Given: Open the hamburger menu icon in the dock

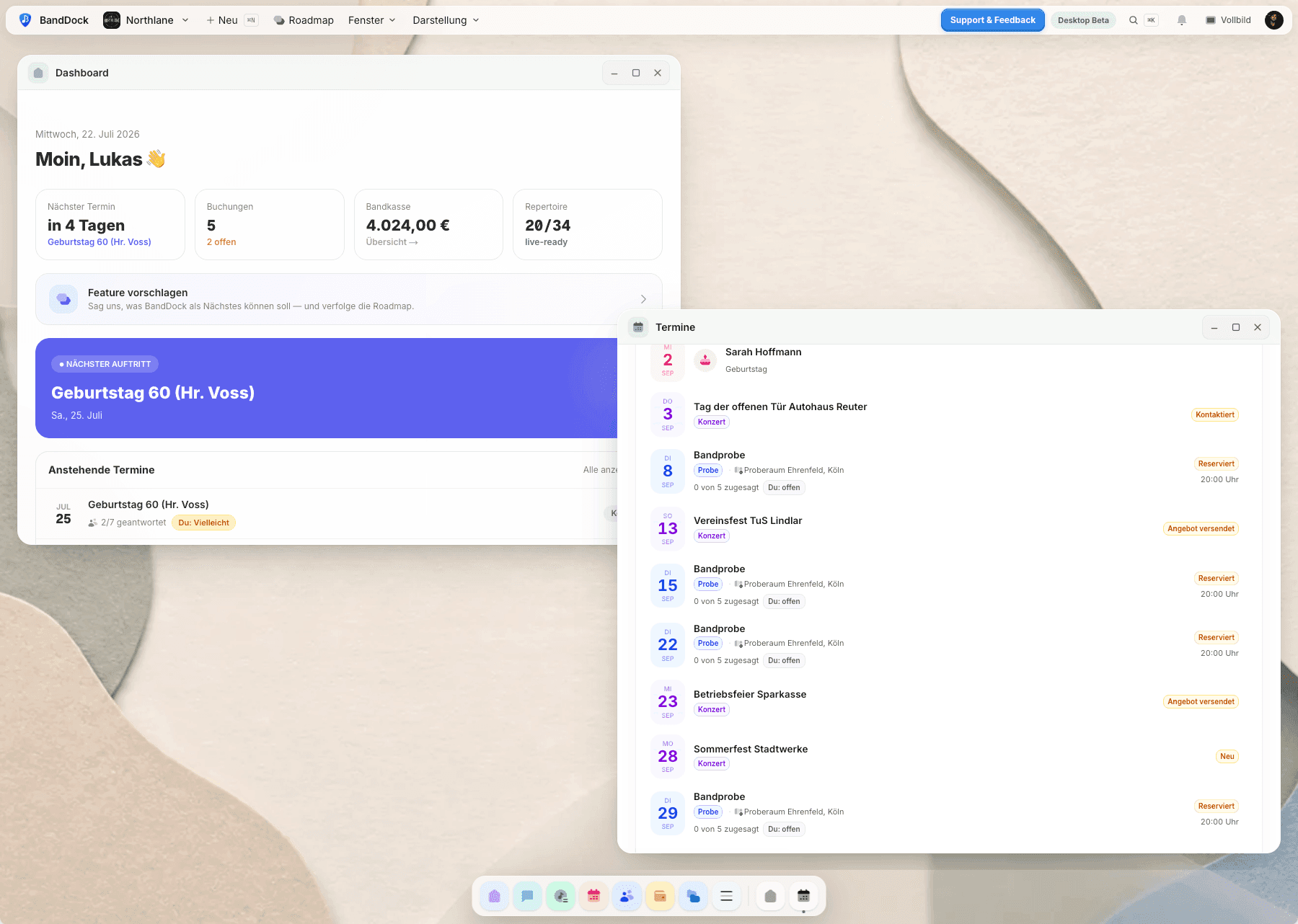Looking at the screenshot, I should click(x=726, y=896).
